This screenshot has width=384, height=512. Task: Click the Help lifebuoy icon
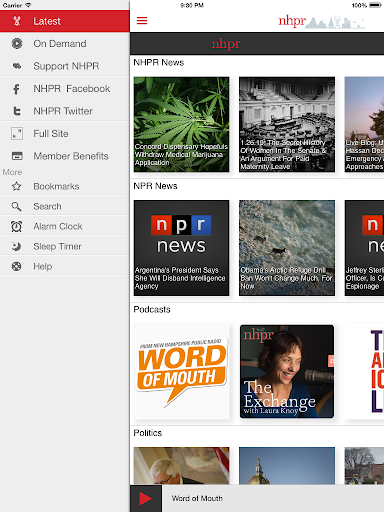[17, 266]
